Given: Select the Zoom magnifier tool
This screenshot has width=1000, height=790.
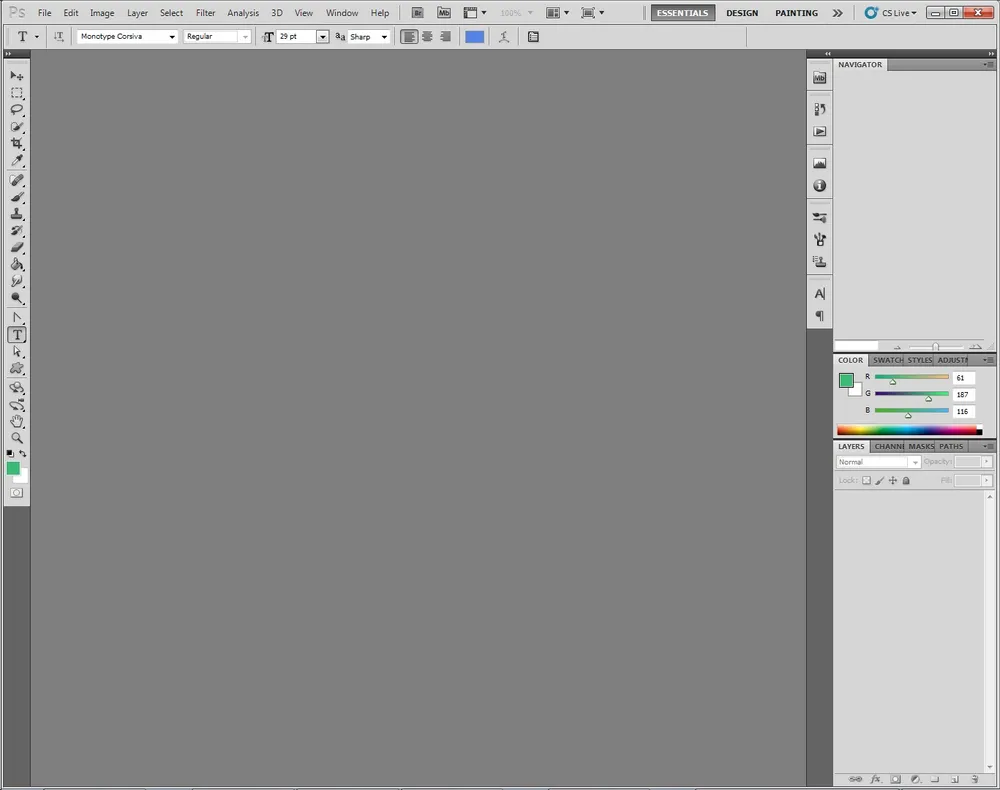Looking at the screenshot, I should (17, 438).
